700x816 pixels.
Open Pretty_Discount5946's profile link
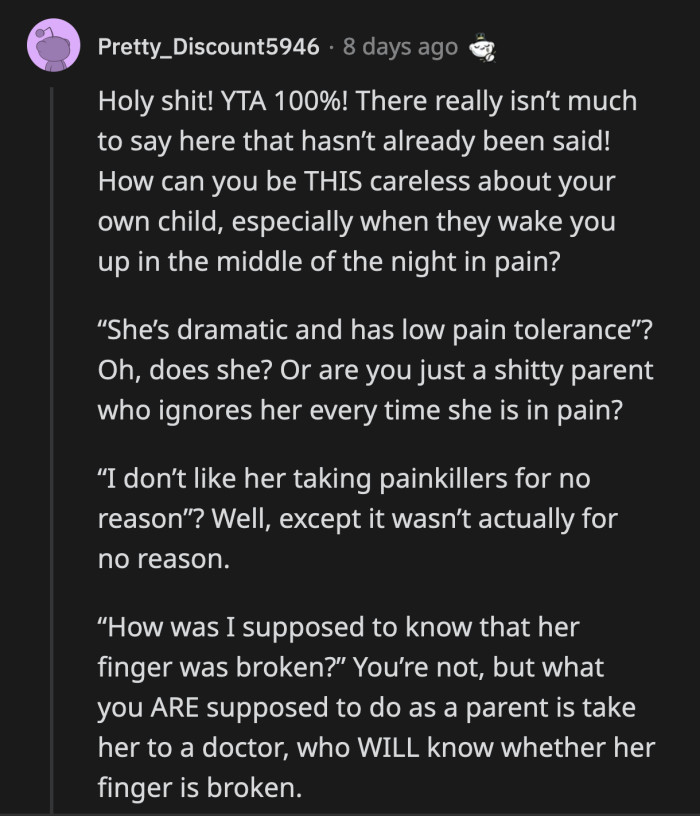(x=209, y=45)
